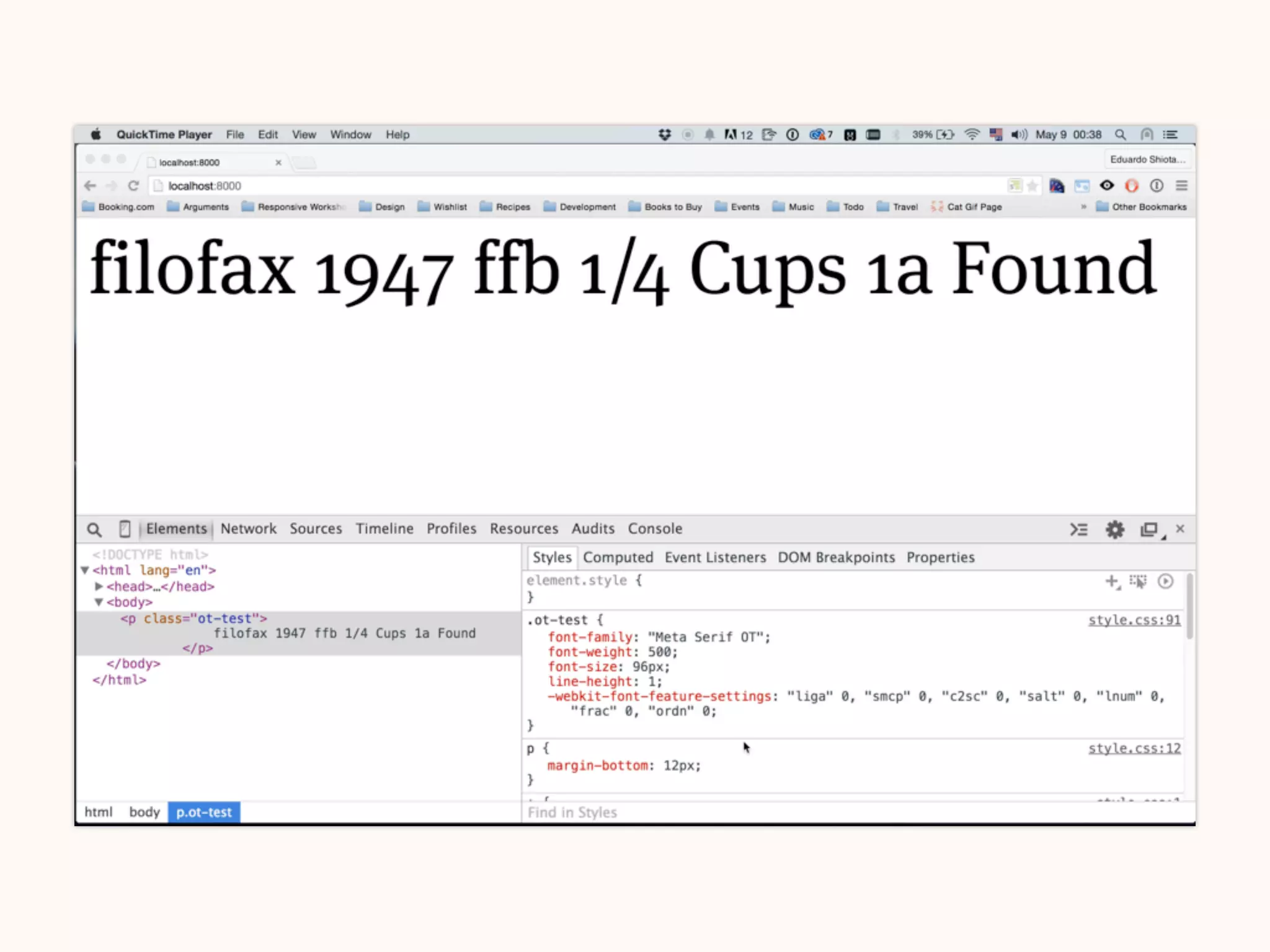Open the Design bookmark folder

(382, 206)
